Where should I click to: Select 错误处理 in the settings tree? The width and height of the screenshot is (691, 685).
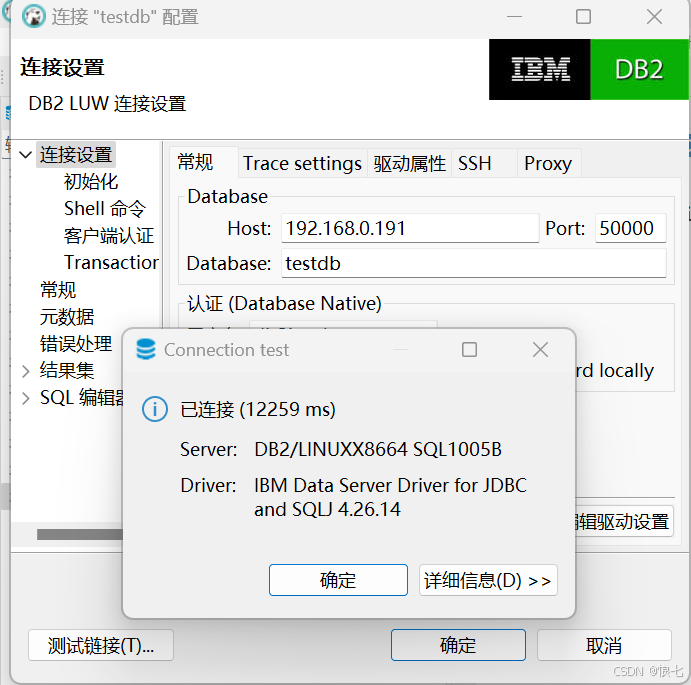coord(76,343)
